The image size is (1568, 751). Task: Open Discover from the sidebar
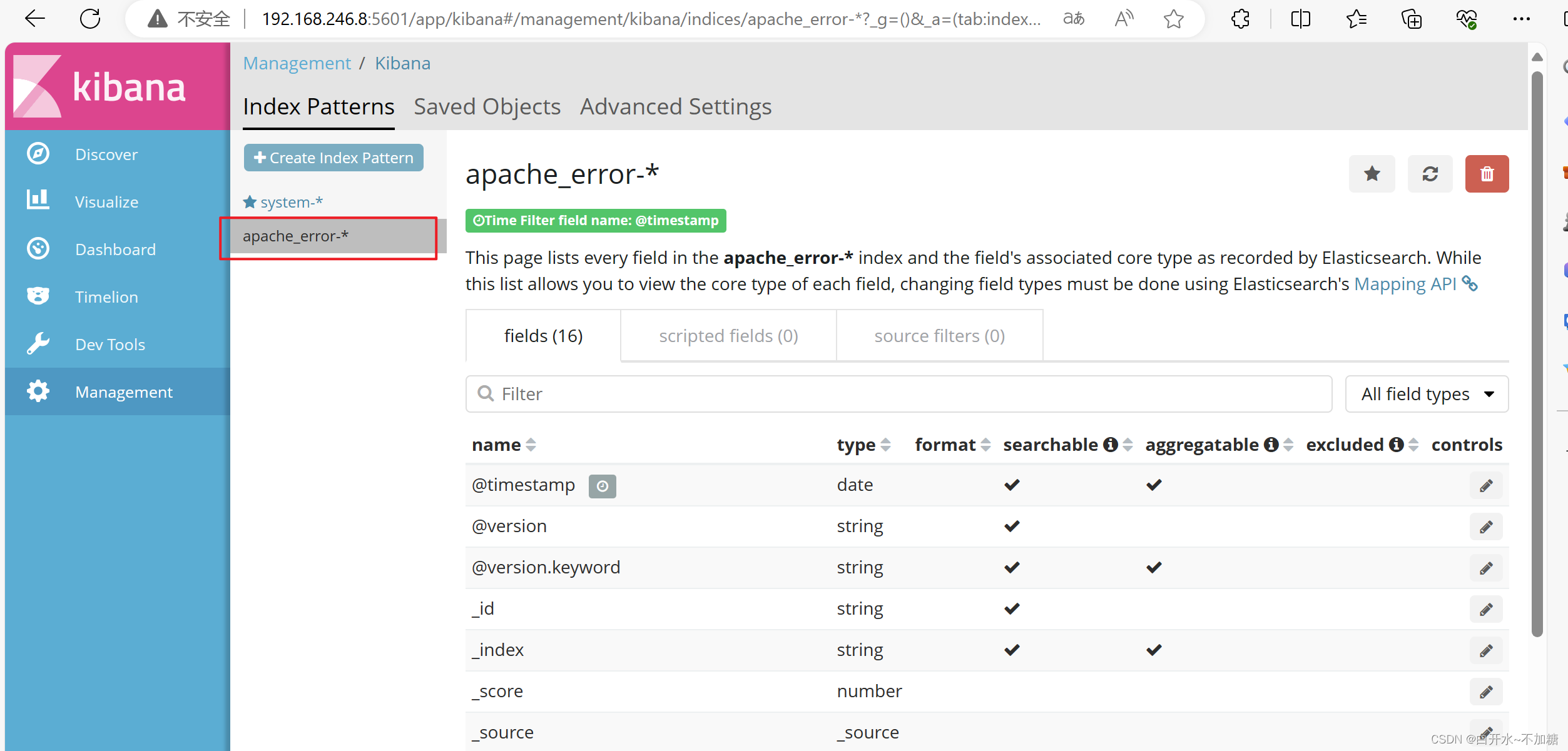coord(118,154)
